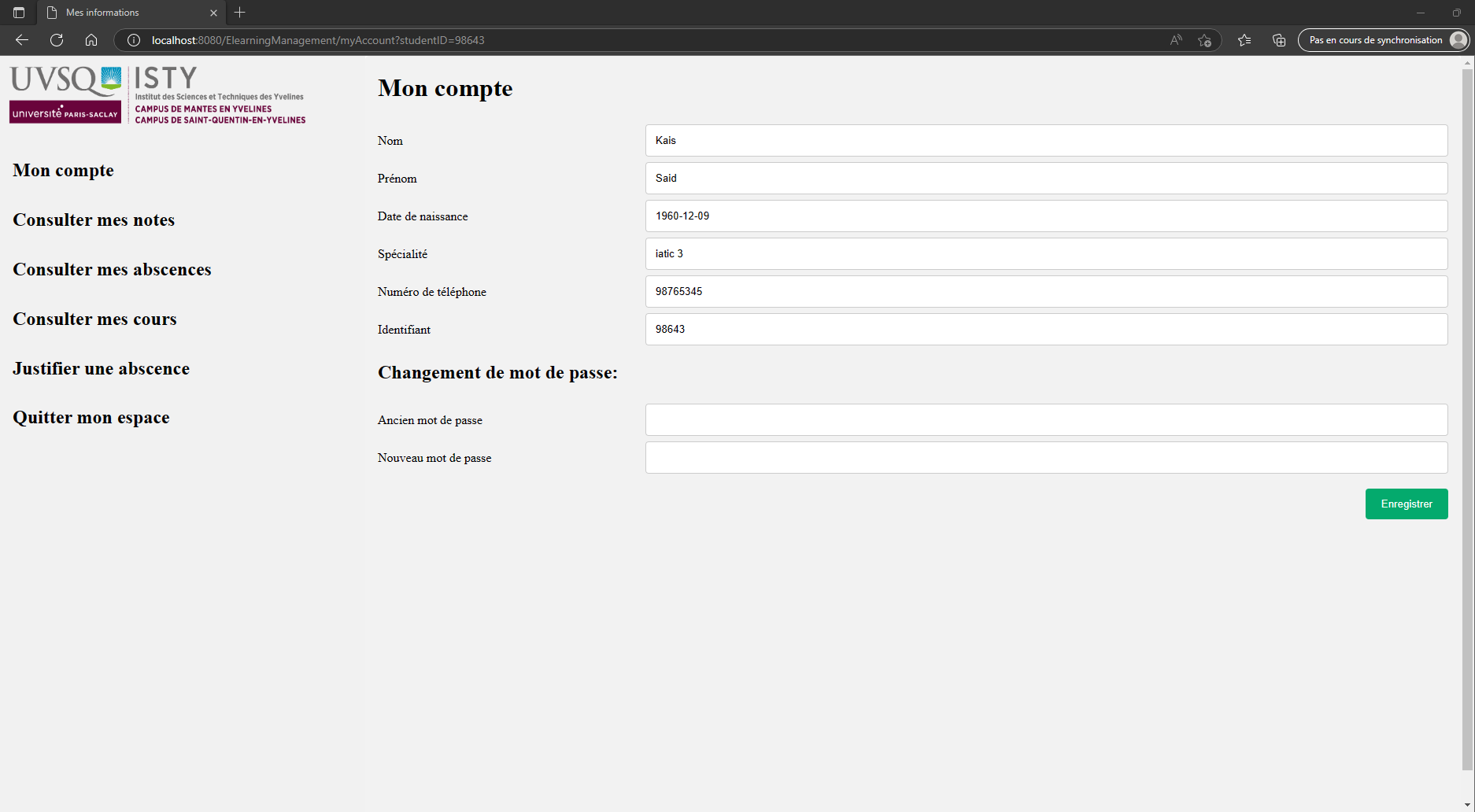Click inside the Ancien mot de passe field
The height and width of the screenshot is (812, 1475).
[1045, 419]
